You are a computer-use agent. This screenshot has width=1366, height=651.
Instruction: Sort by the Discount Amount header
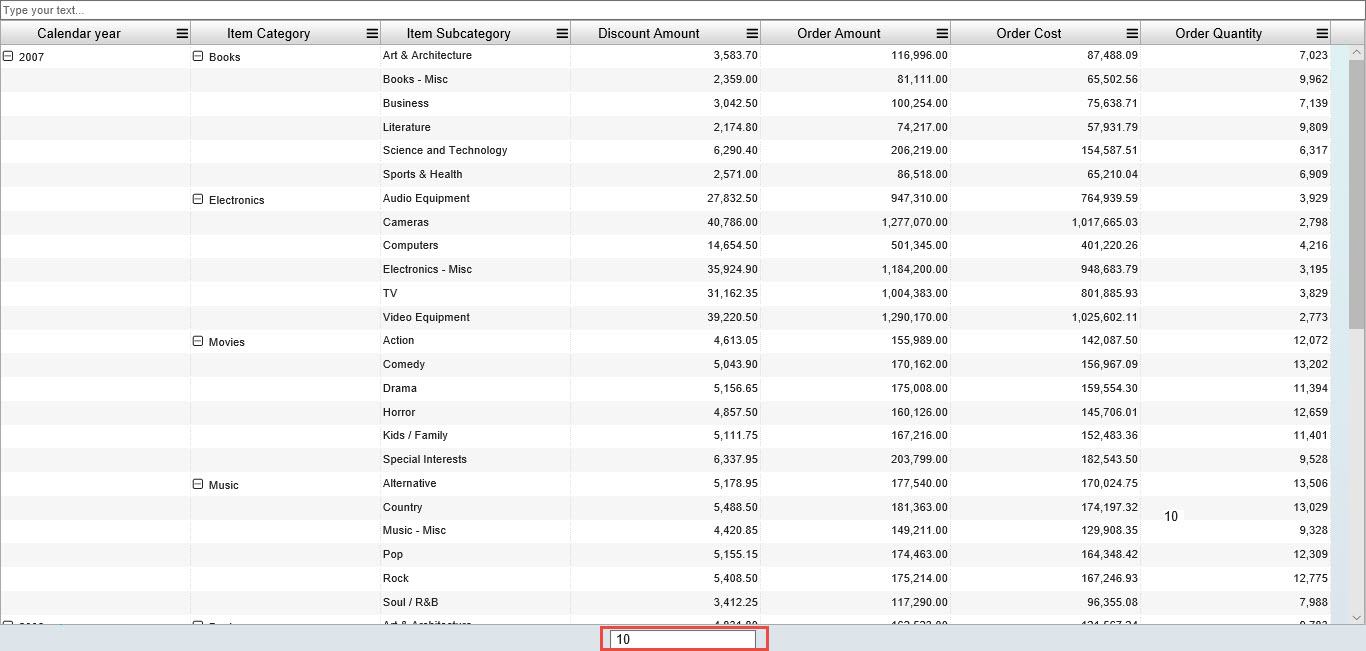point(648,33)
